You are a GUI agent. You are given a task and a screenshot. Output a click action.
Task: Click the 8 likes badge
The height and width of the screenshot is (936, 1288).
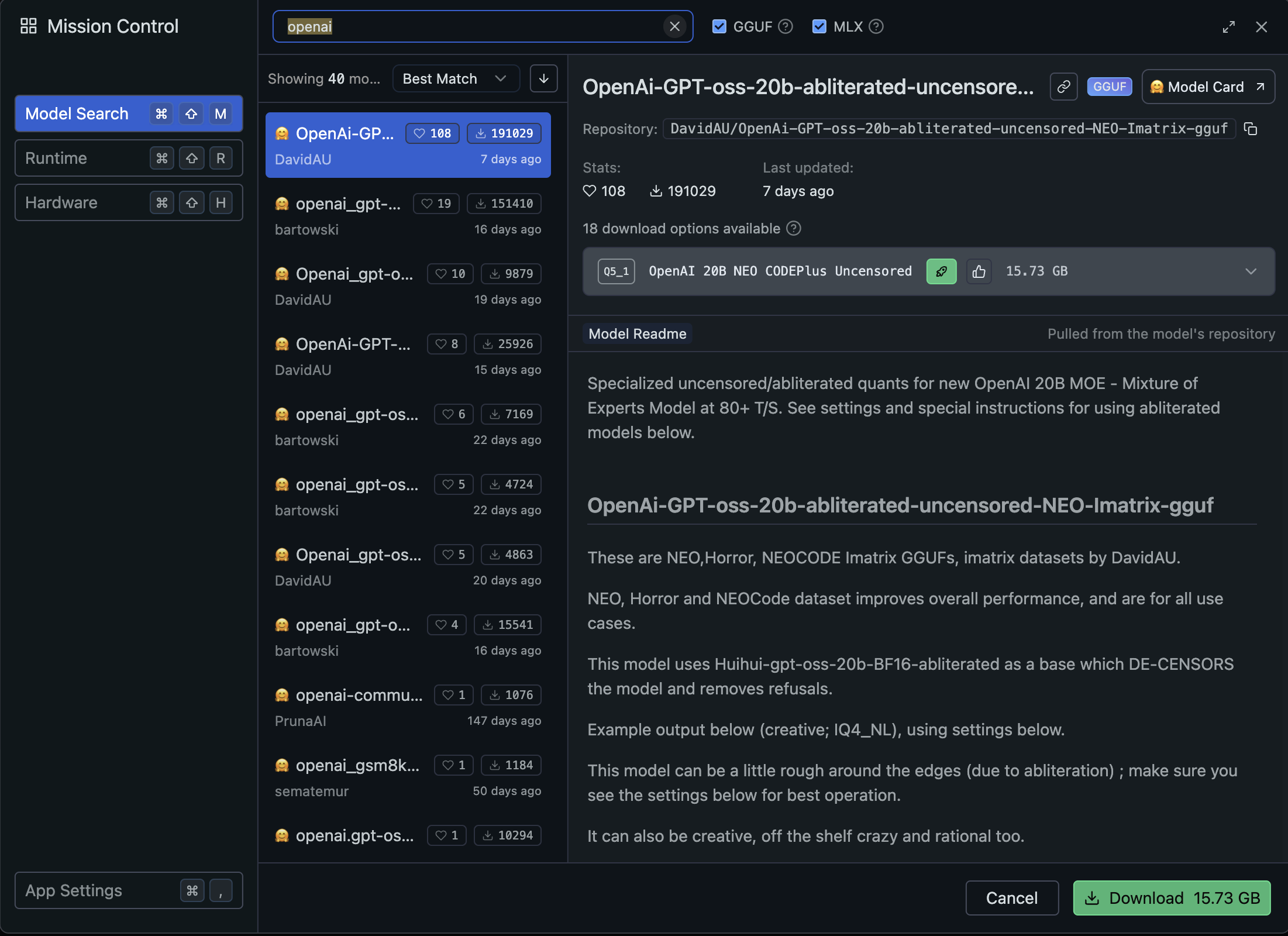tap(446, 344)
